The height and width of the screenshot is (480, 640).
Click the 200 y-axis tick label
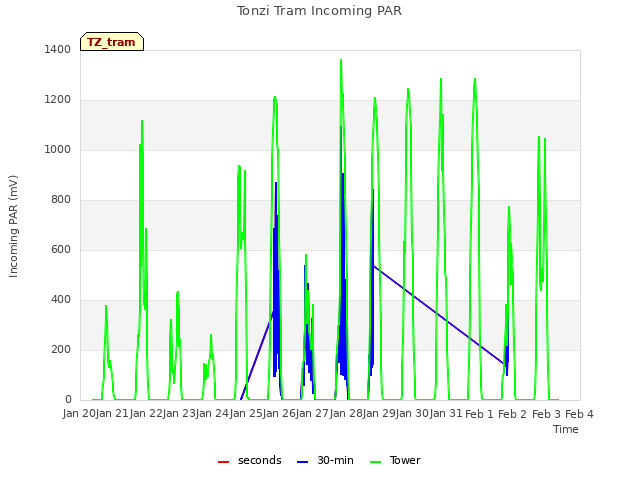[x=61, y=349]
